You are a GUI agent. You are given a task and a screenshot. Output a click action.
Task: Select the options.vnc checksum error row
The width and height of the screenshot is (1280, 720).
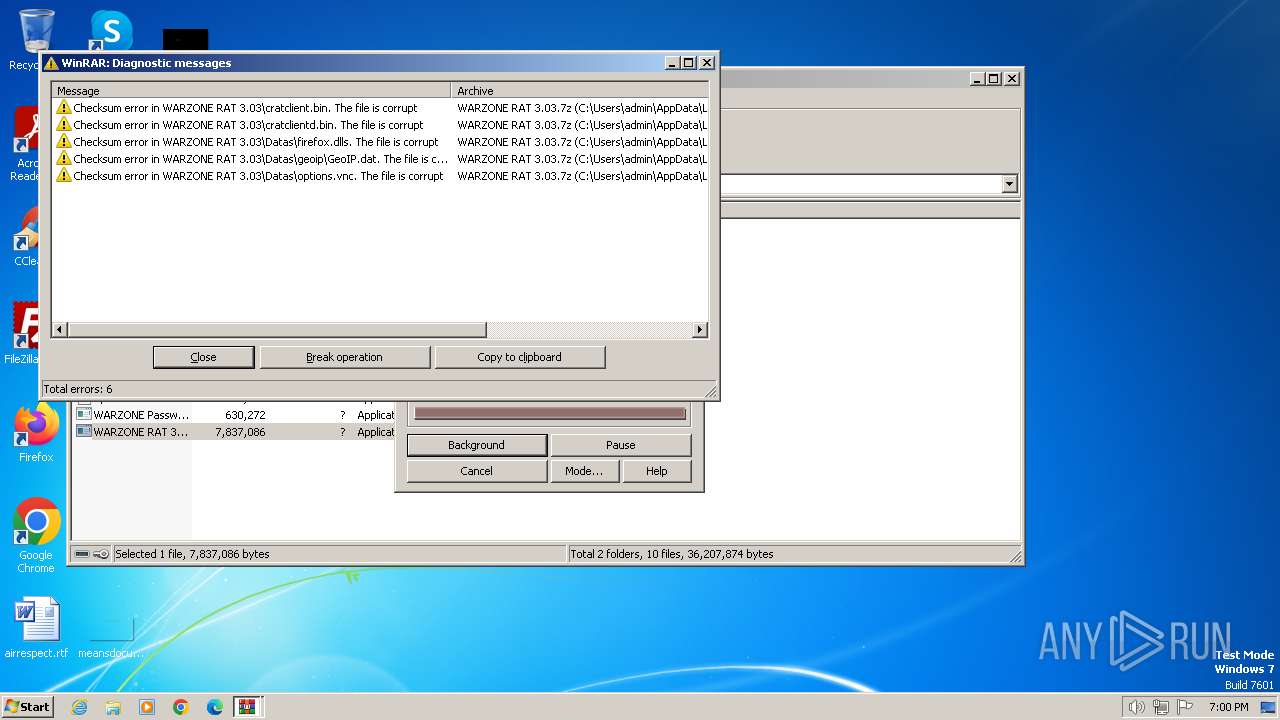click(380, 176)
